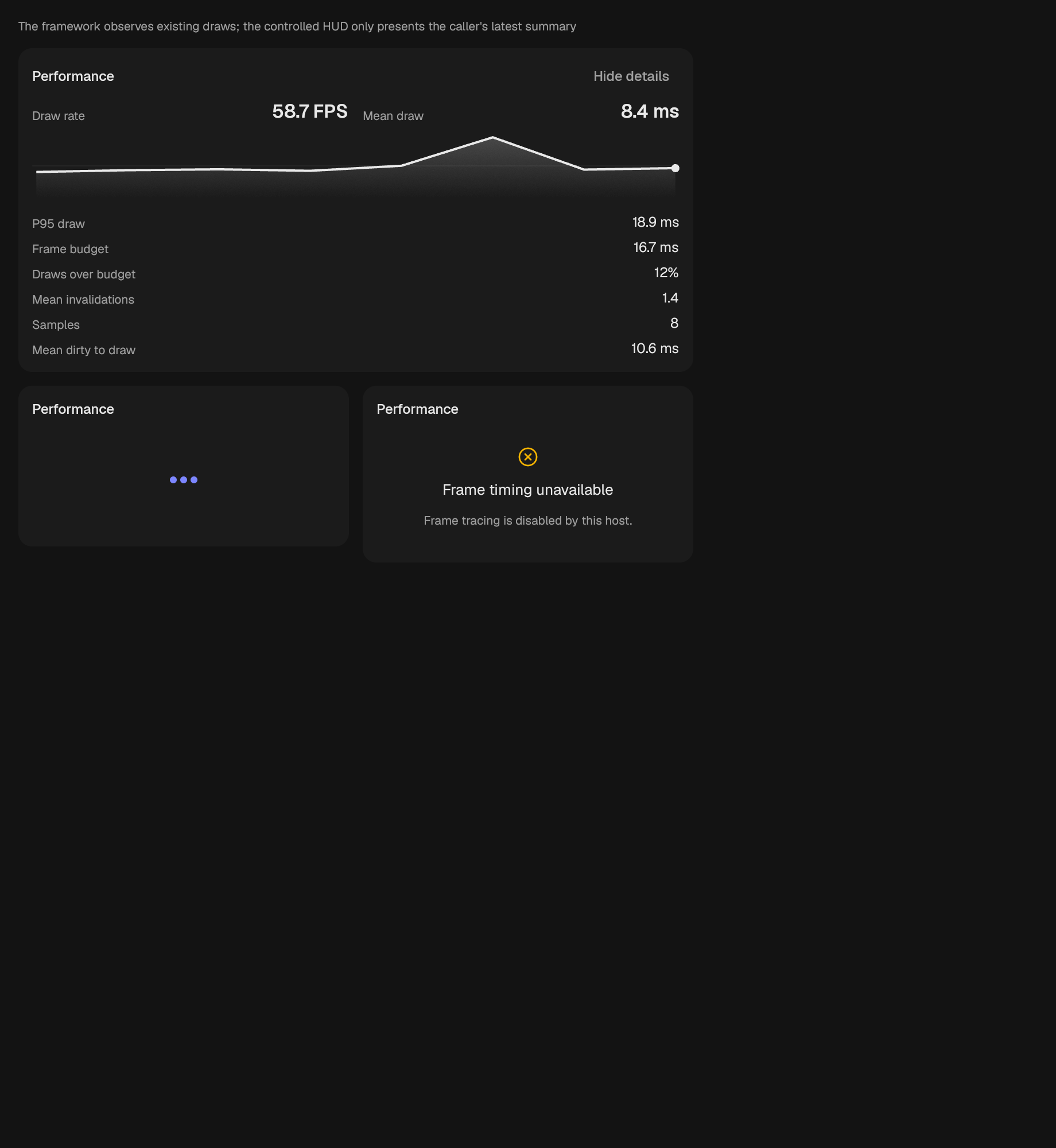This screenshot has height=1148, width=1056.
Task: Click the P95 draw label
Action: (59, 224)
